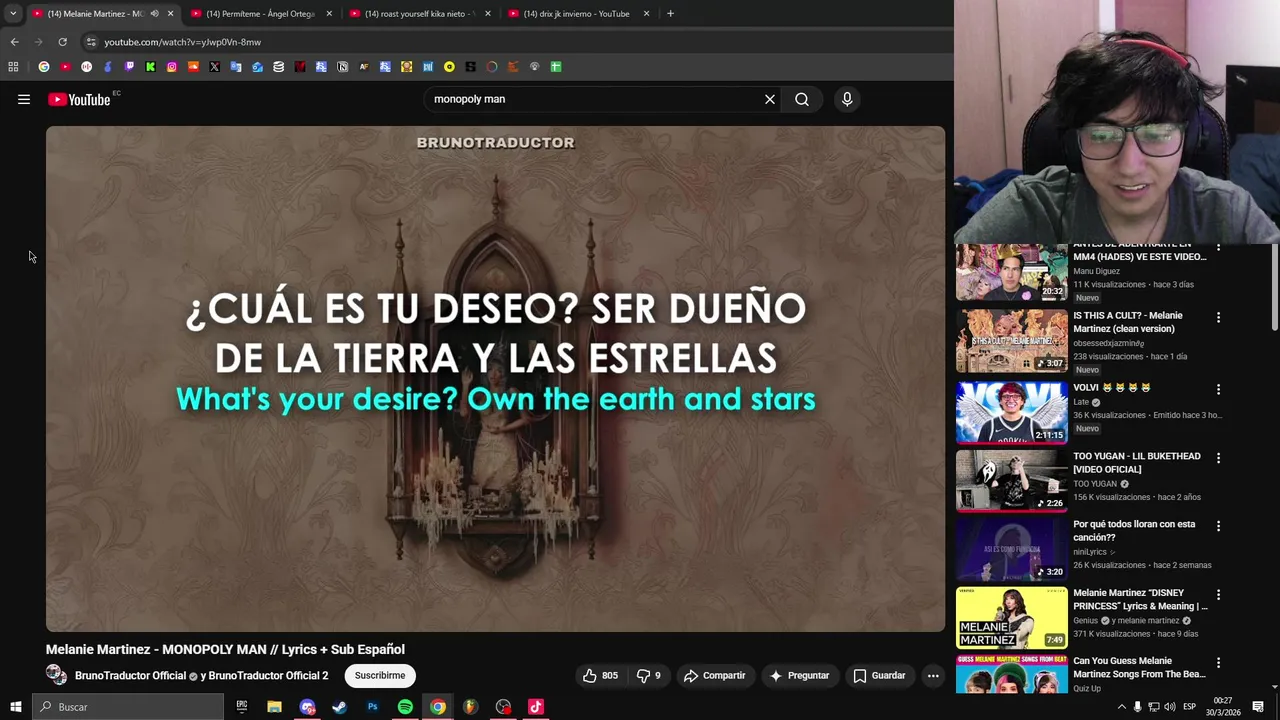Open Photoshop from the taskbar
Screen dimensions: 1280x720
[372, 707]
